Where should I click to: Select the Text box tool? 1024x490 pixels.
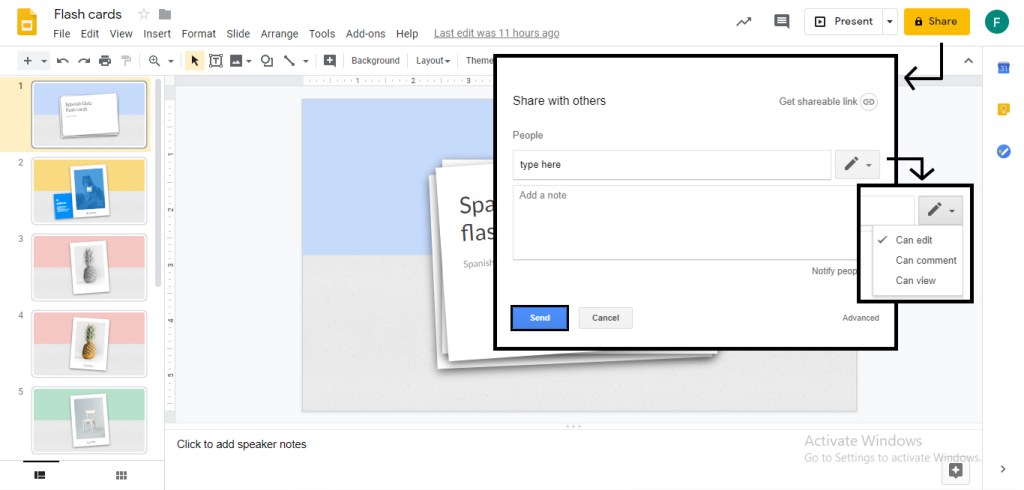click(x=216, y=61)
